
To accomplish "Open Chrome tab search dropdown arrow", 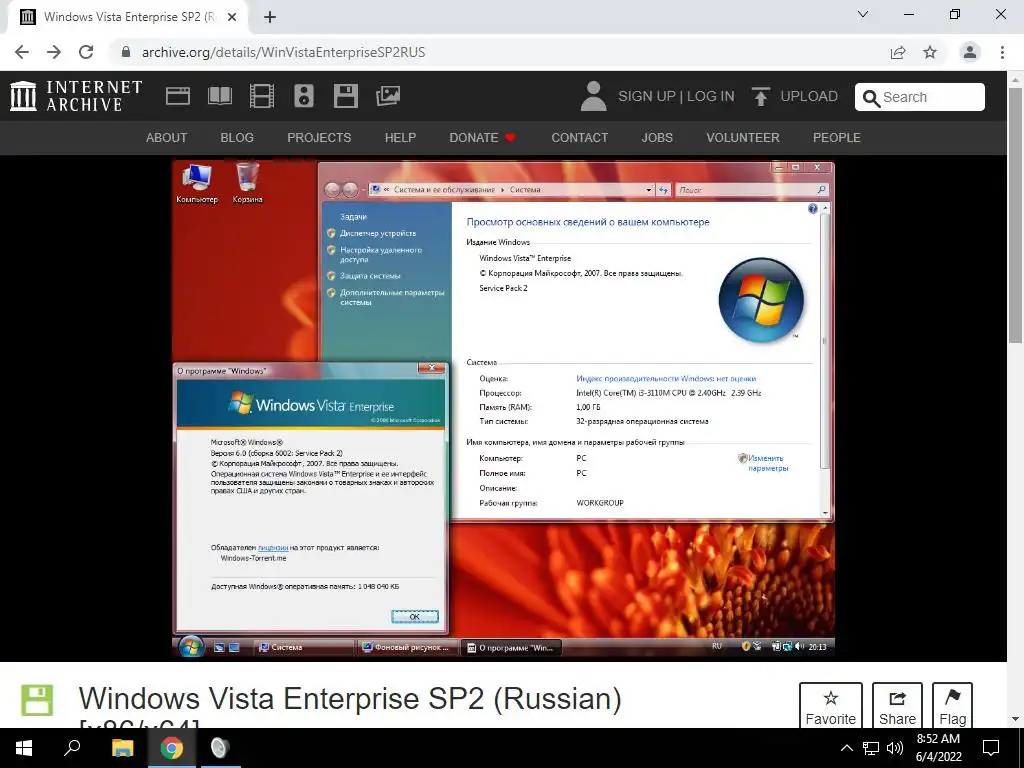I will pyautogui.click(x=863, y=14).
